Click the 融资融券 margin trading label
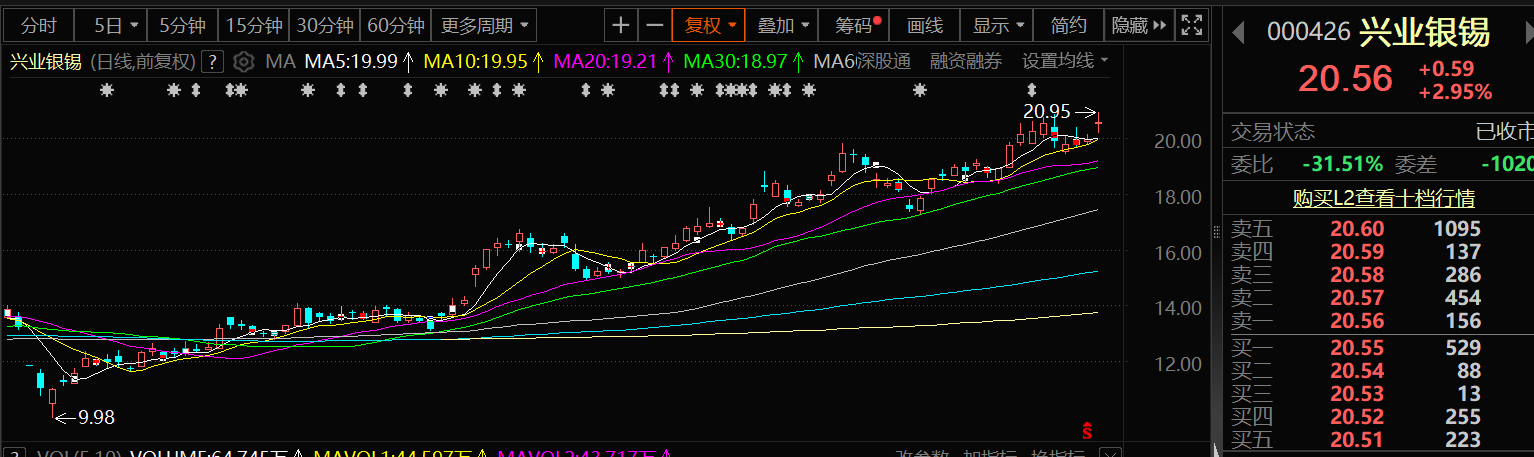Image resolution: width=1534 pixels, height=457 pixels. click(x=965, y=62)
